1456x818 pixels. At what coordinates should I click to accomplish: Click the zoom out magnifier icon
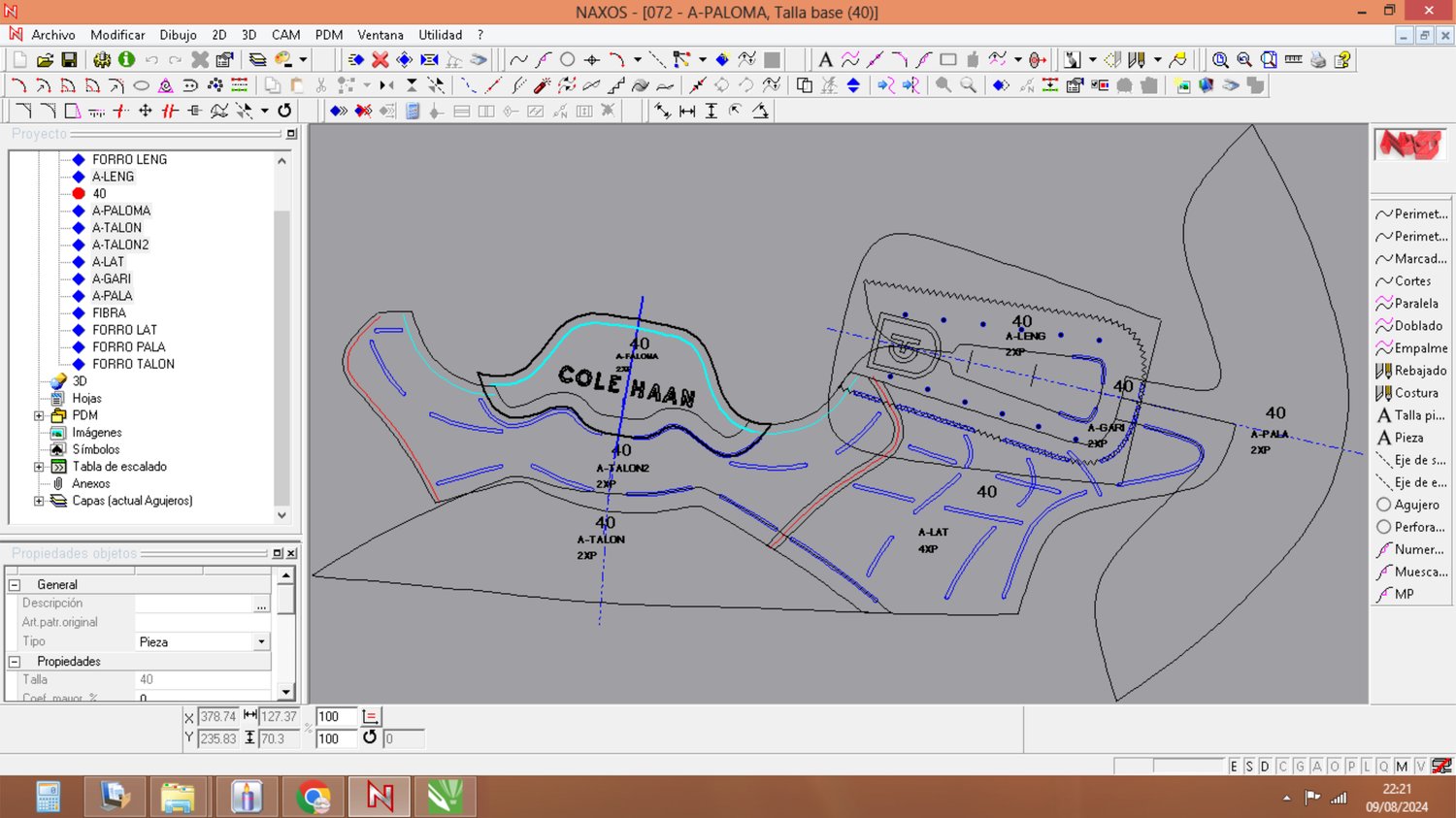pos(1244,60)
